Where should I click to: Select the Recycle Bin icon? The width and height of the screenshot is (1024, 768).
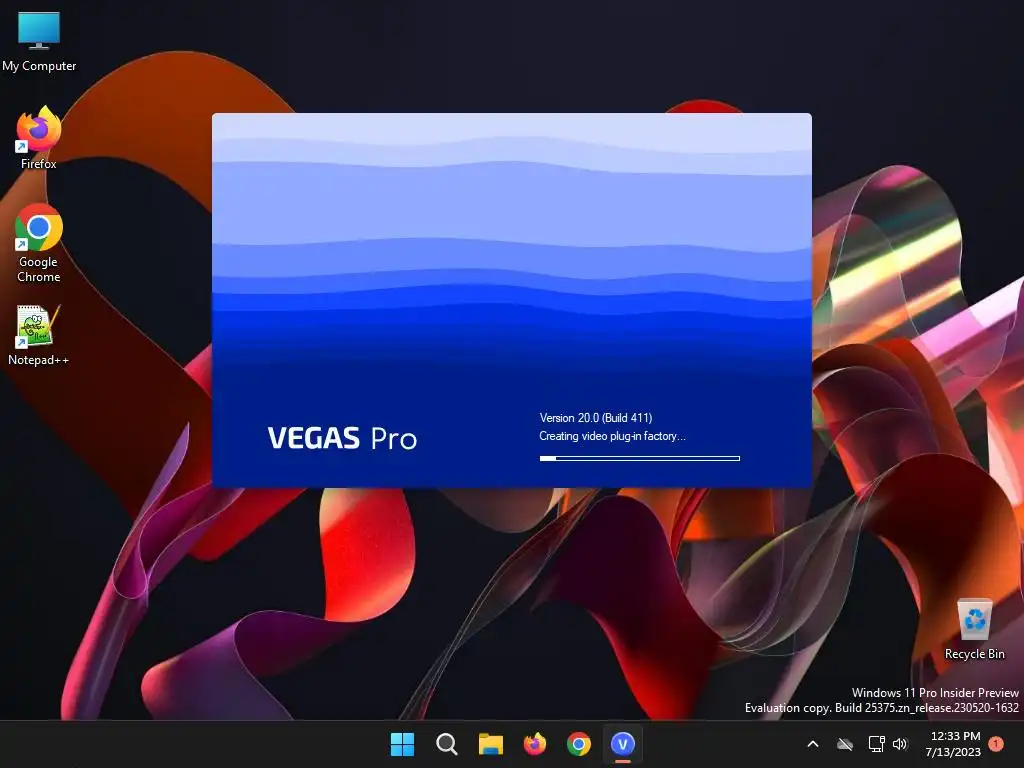974,629
